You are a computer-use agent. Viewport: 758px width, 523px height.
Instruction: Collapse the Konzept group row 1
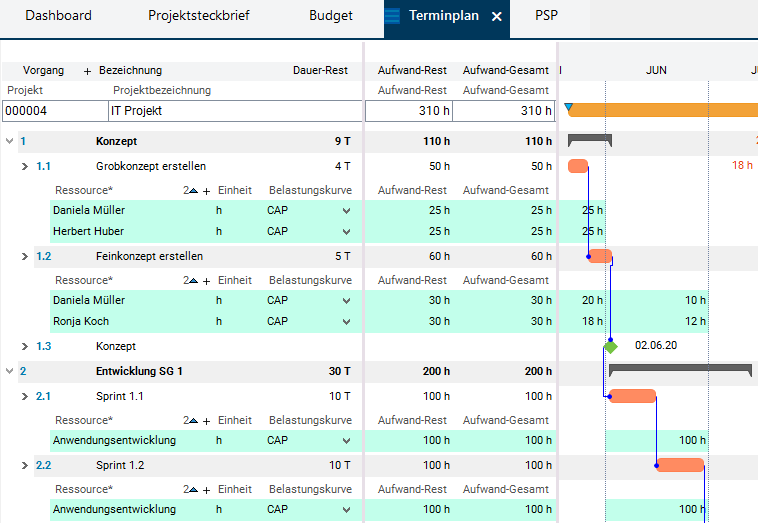tap(10, 141)
